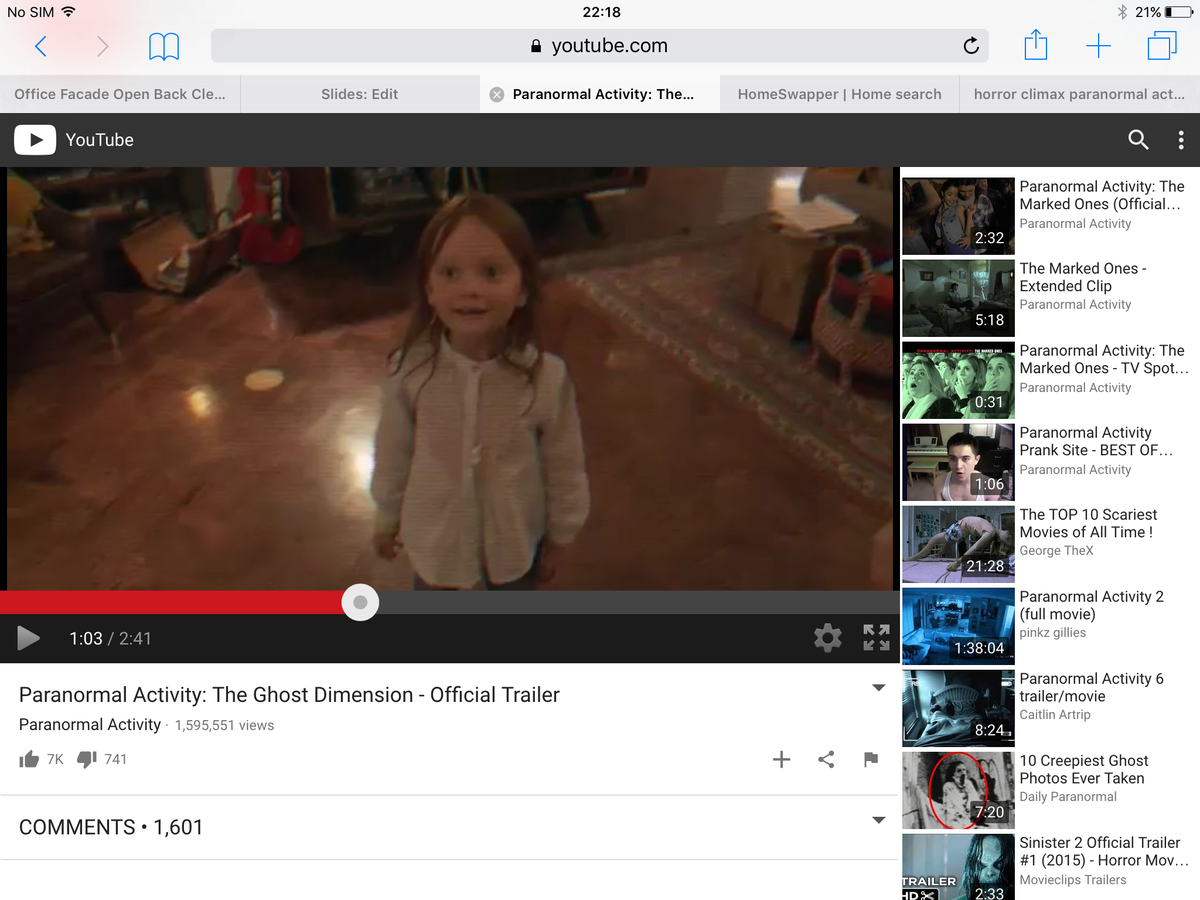Expand the comments section arrow
This screenshot has height=900, width=1200.
tap(879, 820)
